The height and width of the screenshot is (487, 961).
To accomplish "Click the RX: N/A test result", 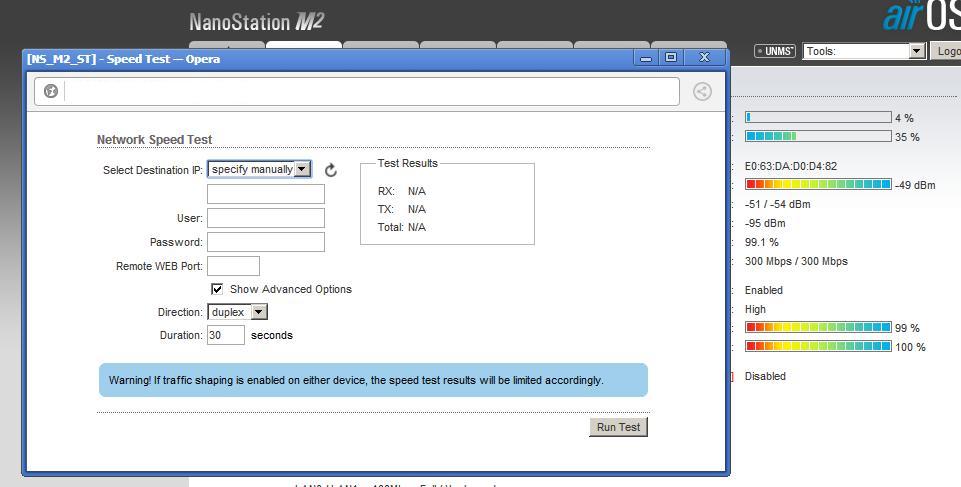I will 402,191.
